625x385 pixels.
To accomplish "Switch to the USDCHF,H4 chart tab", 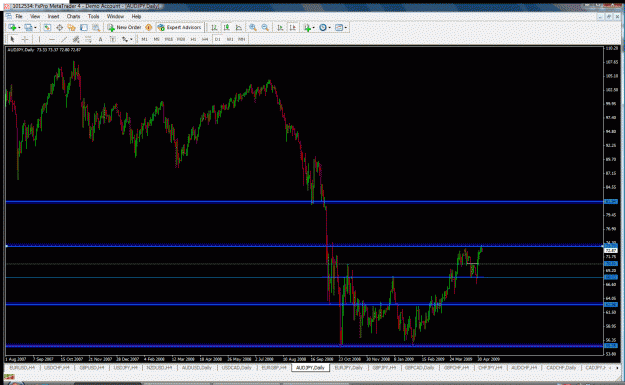I will 57,367.
